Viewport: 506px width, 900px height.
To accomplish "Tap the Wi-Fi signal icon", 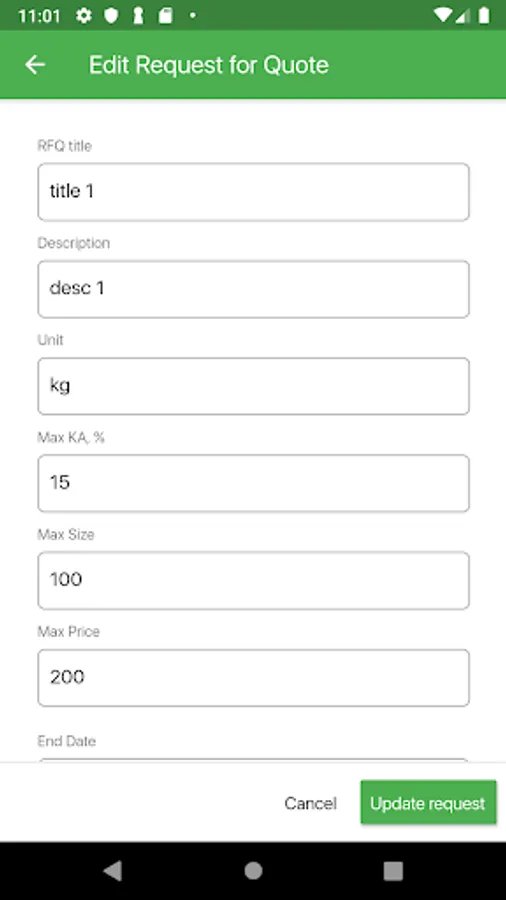I will tap(442, 15).
